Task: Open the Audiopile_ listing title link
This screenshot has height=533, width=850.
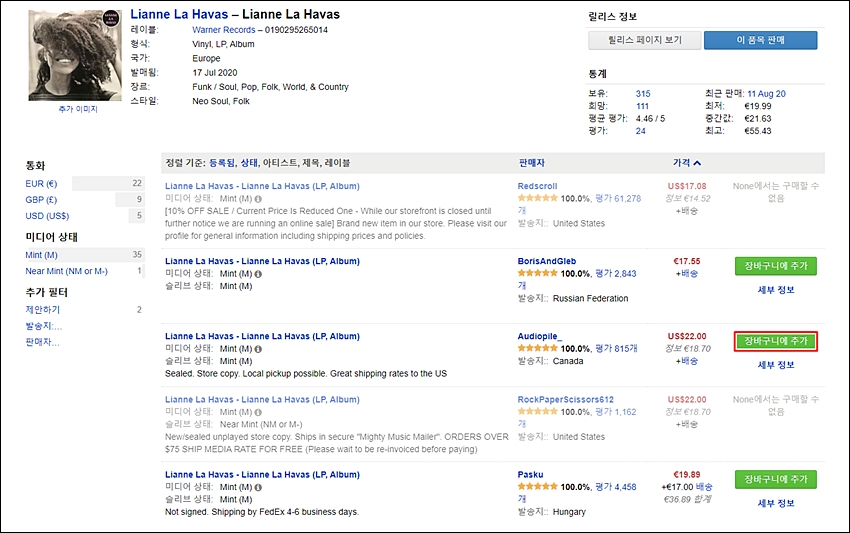Action: pos(262,336)
